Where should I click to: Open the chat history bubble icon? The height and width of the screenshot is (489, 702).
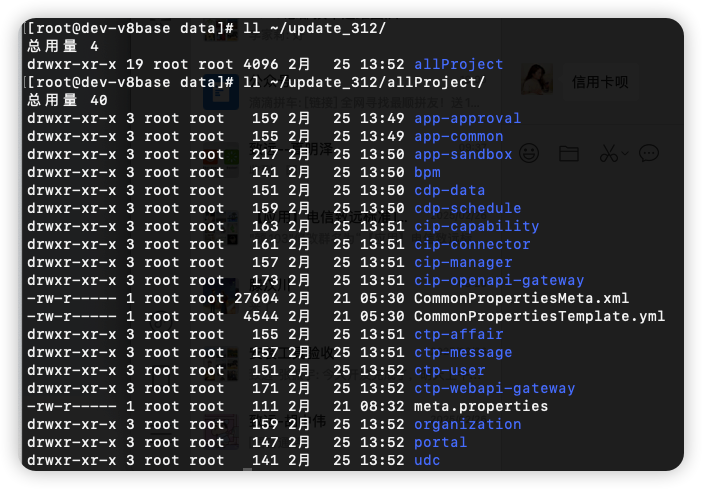pyautogui.click(x=649, y=153)
